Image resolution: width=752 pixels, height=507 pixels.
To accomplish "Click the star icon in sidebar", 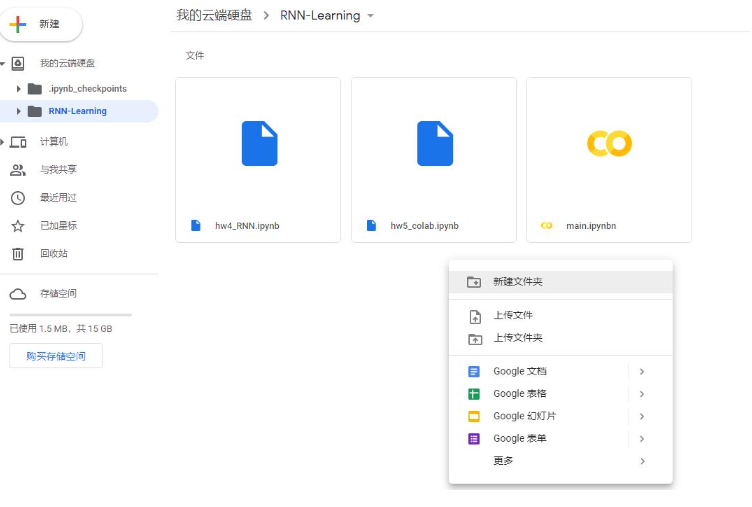I will (18, 226).
